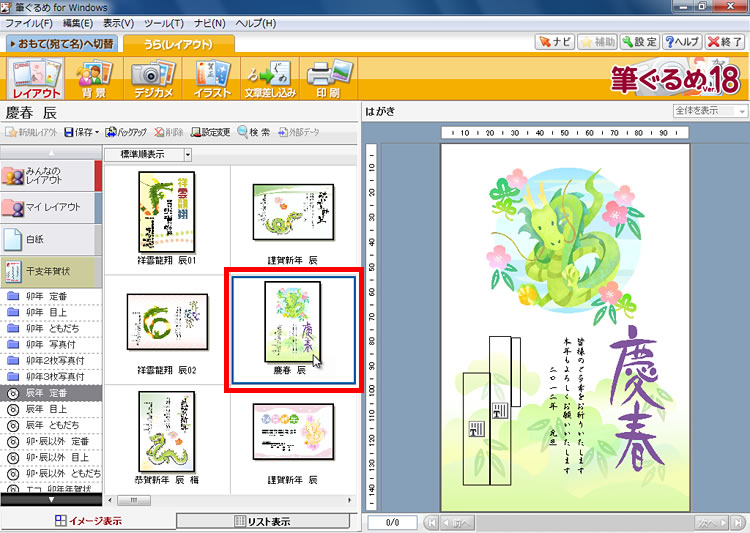
Task: Go to first page button
Action: (432, 522)
